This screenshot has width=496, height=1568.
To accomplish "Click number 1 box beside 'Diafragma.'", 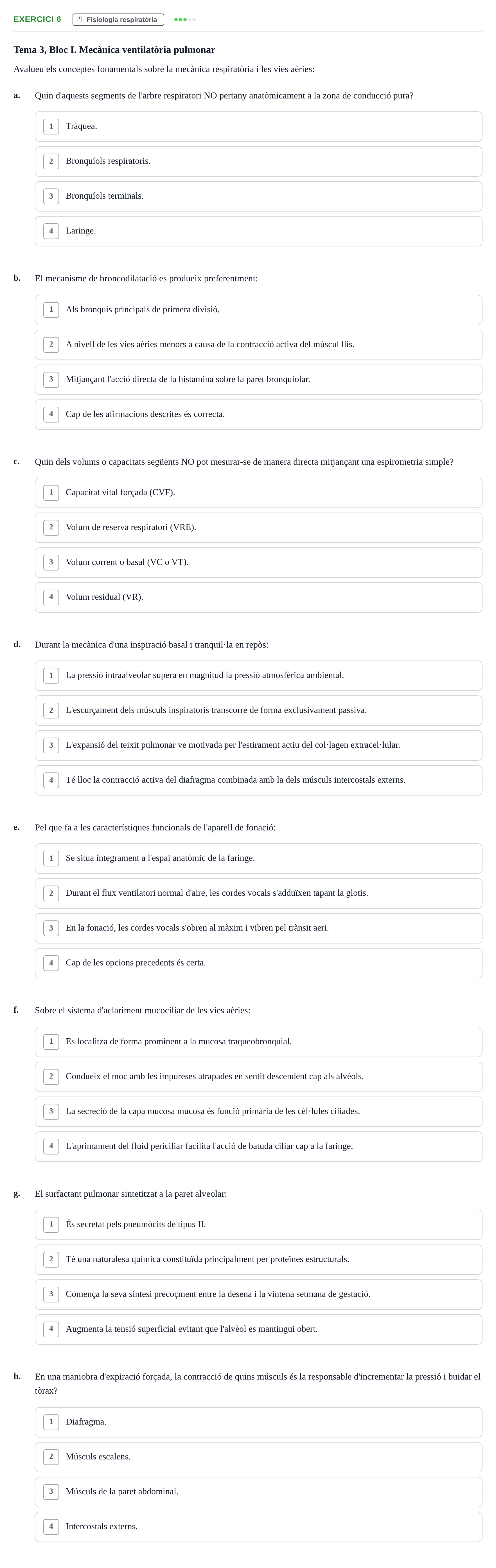I will [51, 1422].
